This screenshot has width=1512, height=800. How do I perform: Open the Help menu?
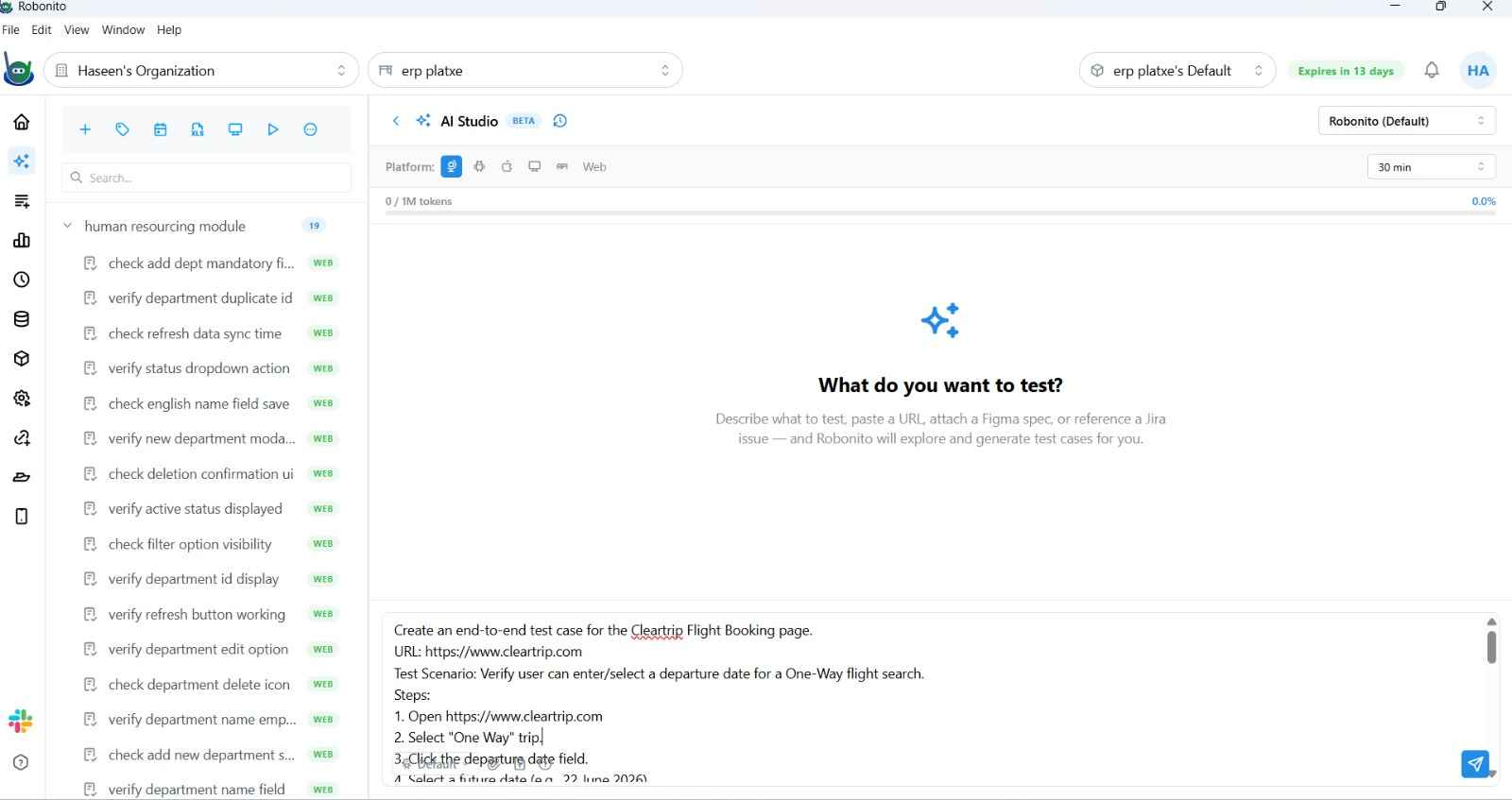[169, 30]
